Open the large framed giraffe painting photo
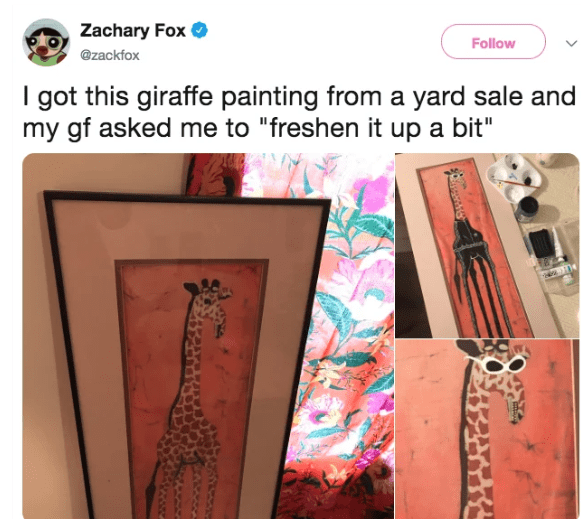The height and width of the screenshot is (519, 581). (x=208, y=336)
